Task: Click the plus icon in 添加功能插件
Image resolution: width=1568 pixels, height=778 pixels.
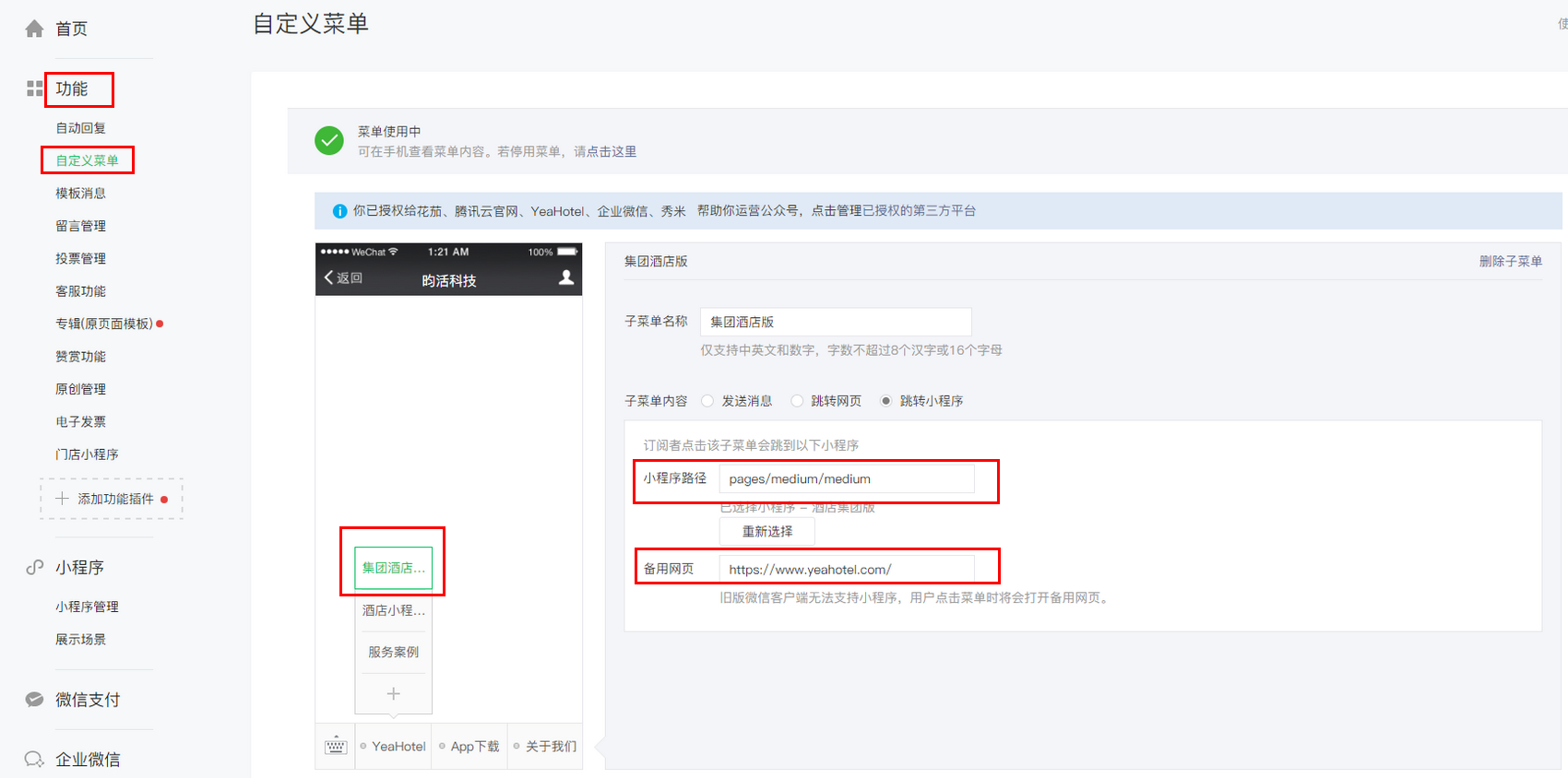Action: click(62, 499)
